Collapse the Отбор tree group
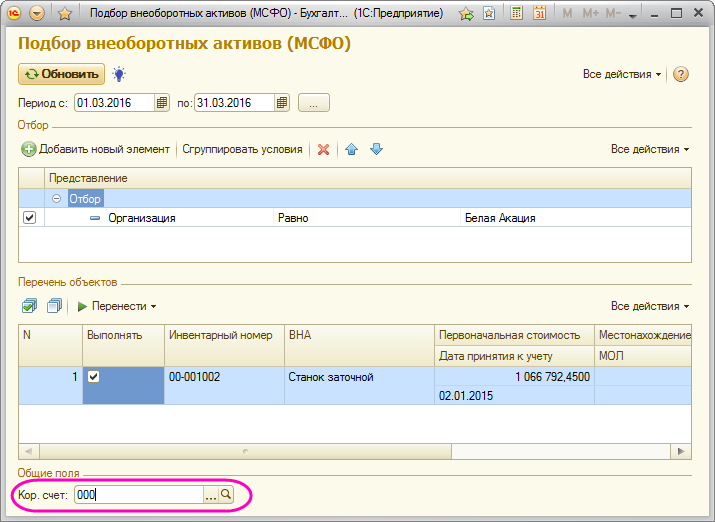 click(57, 199)
